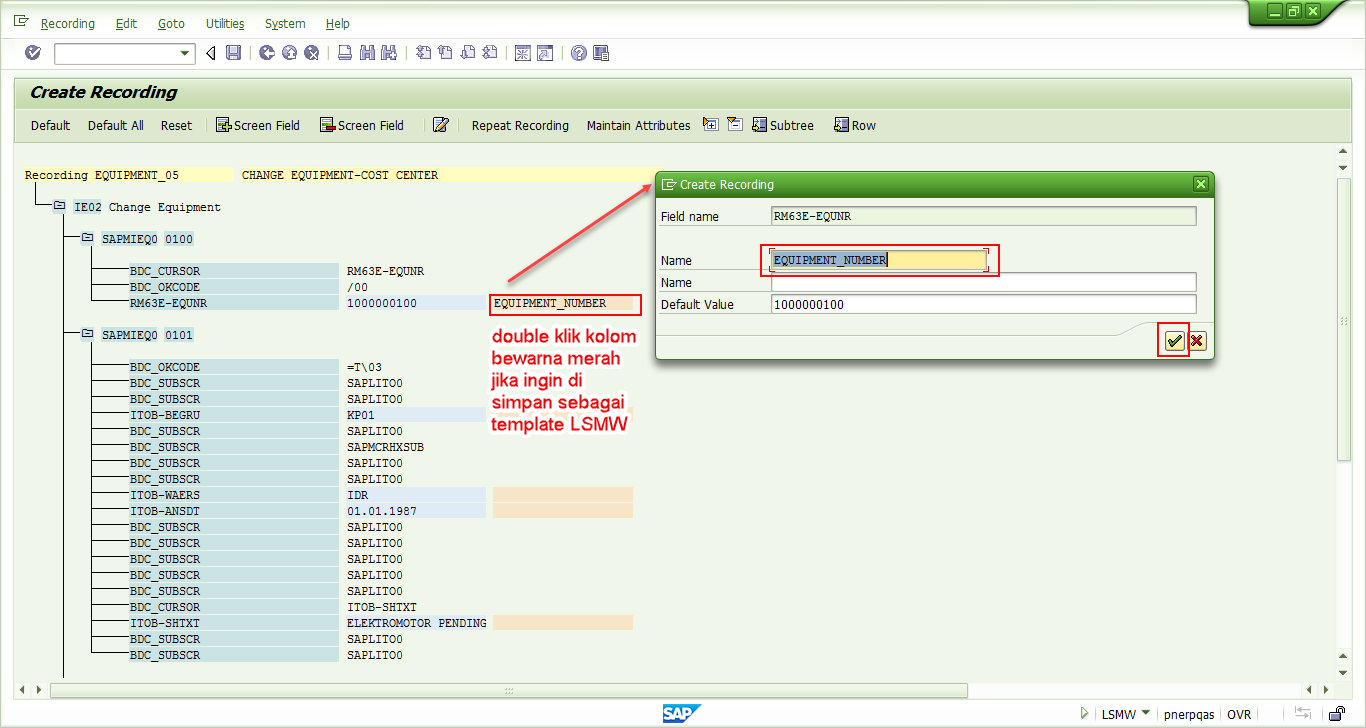Viewport: 1366px width, 728px height.
Task: Click the Find Next icon beside the binoculars
Action: pyautogui.click(x=387, y=53)
